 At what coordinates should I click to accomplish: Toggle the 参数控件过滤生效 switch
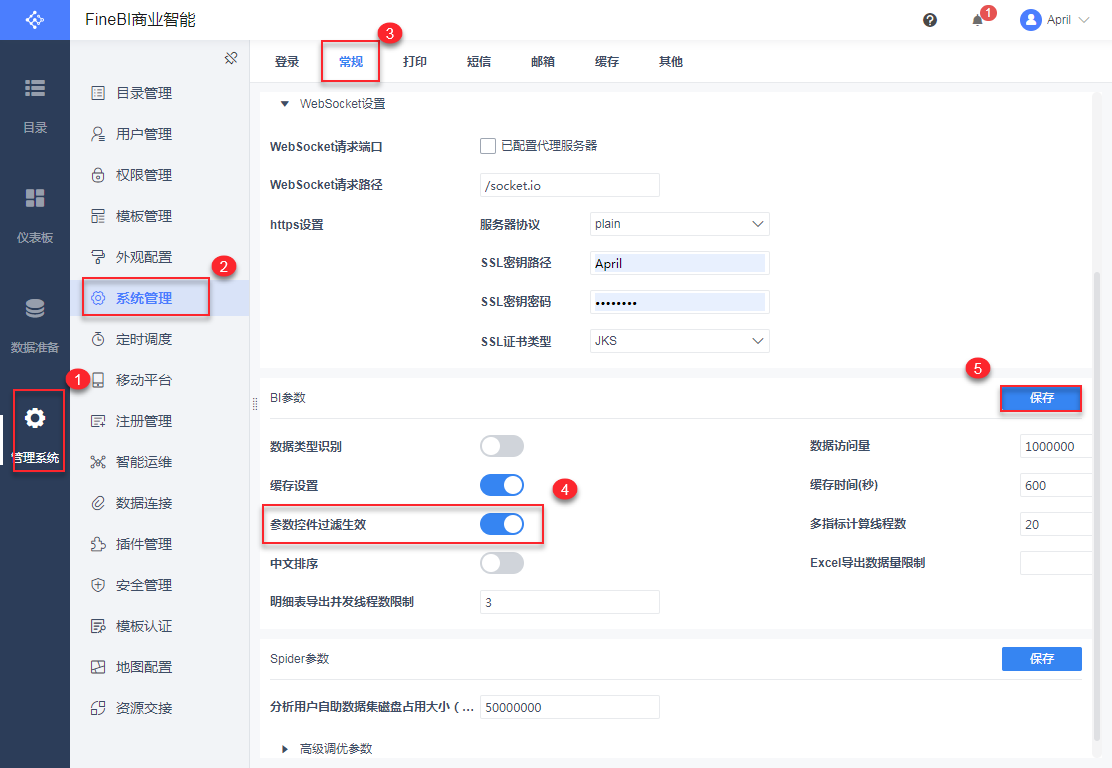tap(501, 524)
